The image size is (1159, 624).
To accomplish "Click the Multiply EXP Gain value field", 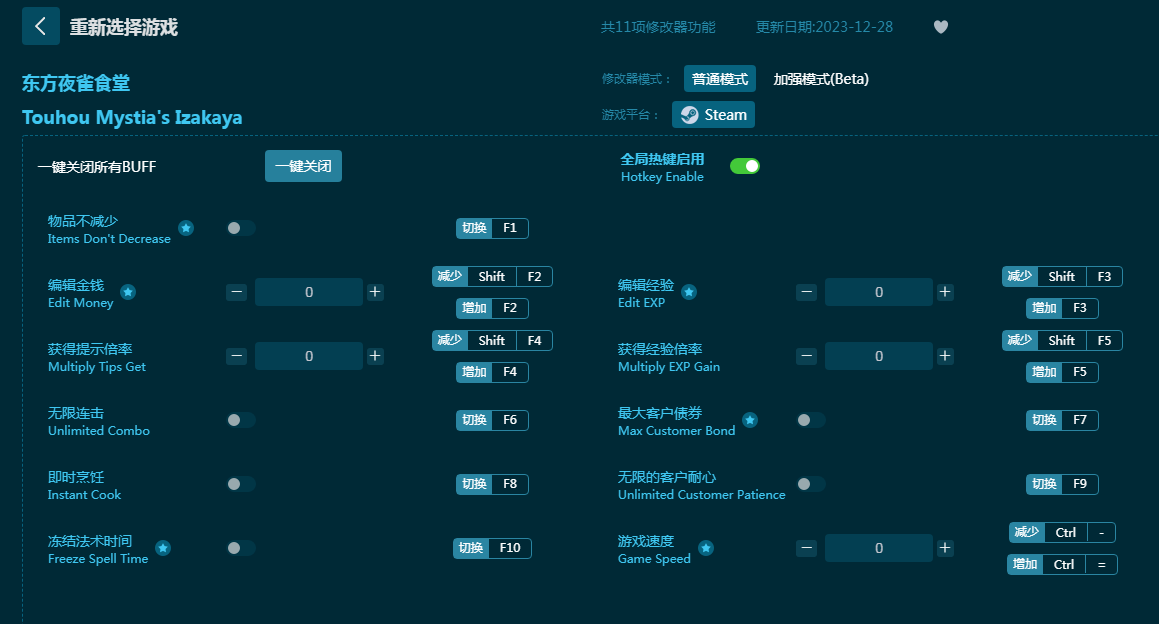I will (879, 356).
